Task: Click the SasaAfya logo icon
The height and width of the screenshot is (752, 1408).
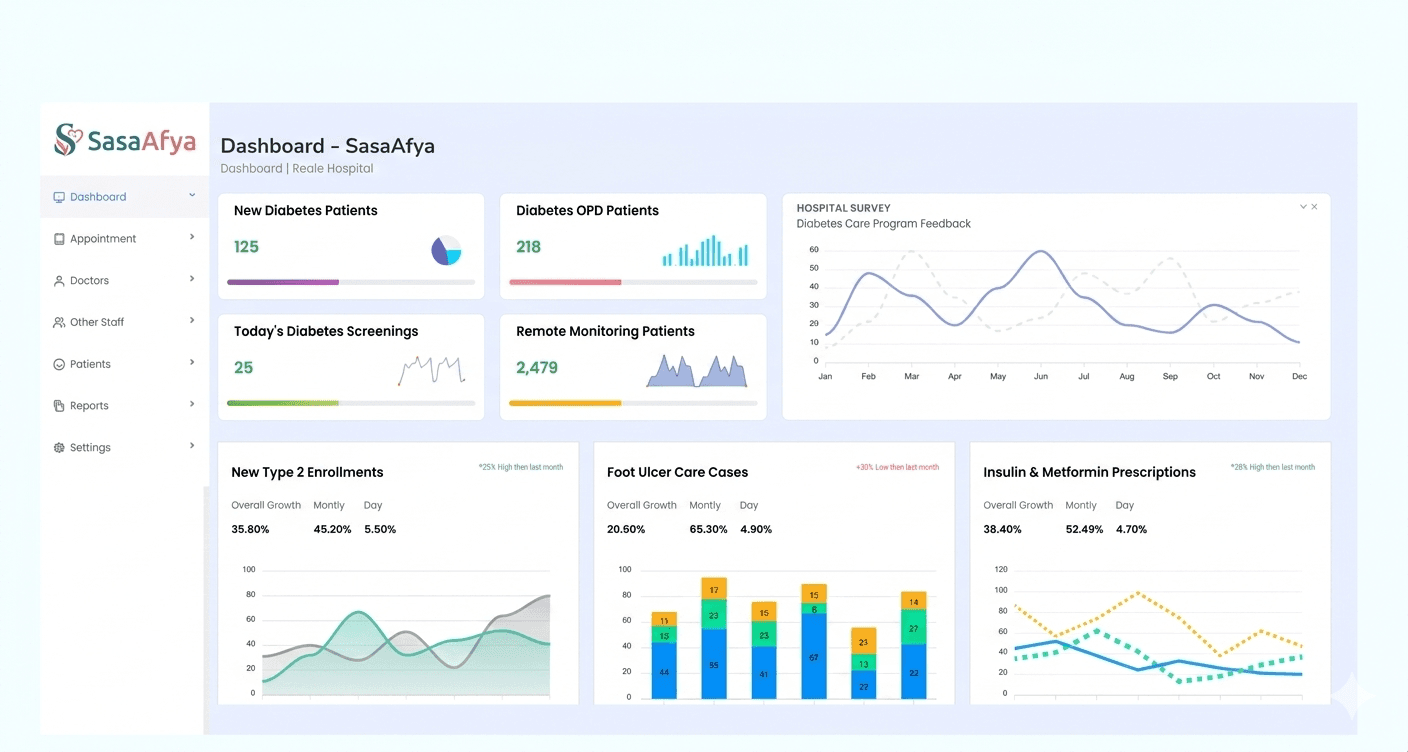Action: pos(66,140)
